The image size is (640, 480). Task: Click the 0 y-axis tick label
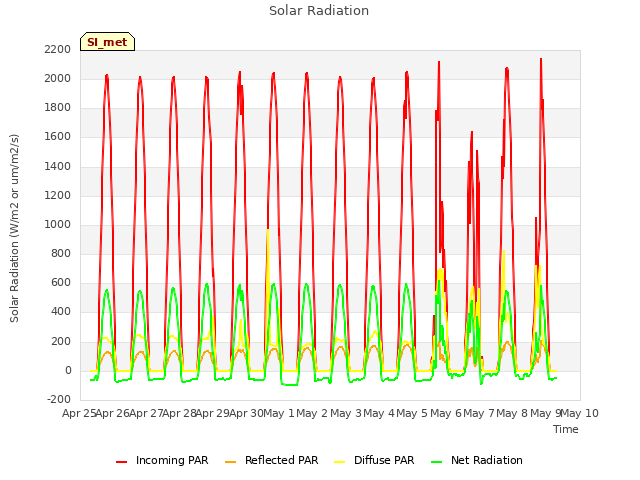coord(68,371)
